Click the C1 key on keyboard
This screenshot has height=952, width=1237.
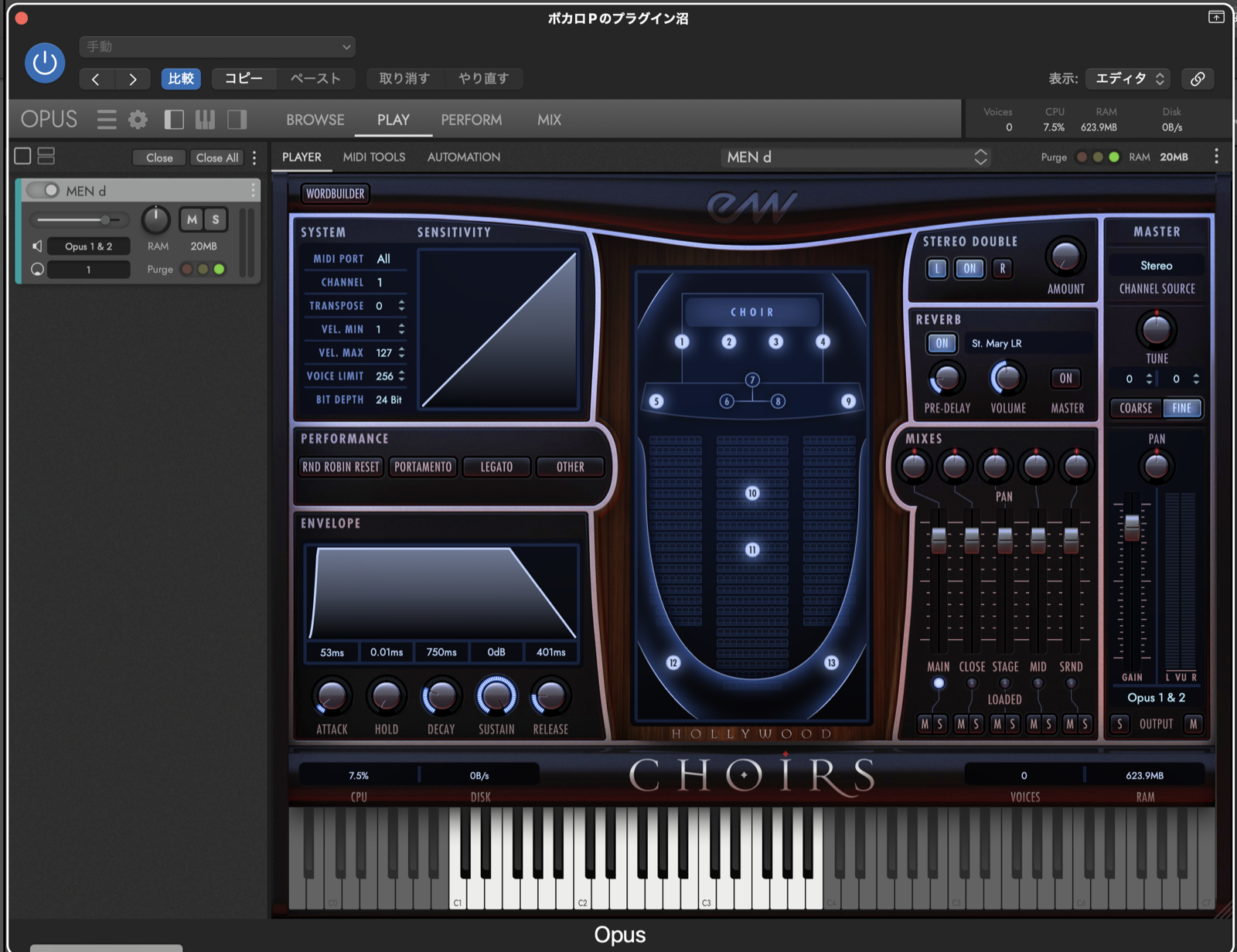click(x=458, y=859)
